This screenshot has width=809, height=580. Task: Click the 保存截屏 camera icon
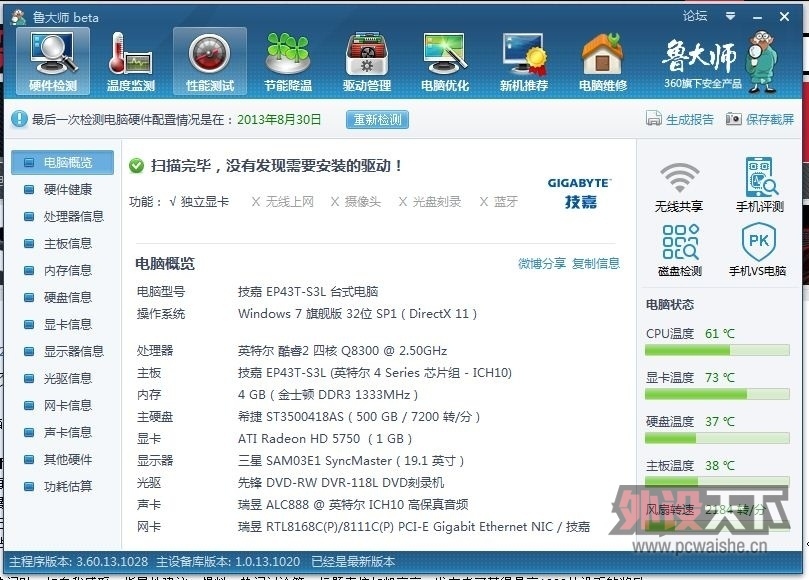pyautogui.click(x=733, y=119)
